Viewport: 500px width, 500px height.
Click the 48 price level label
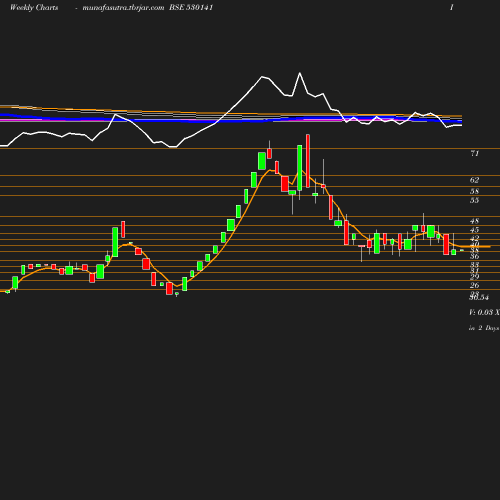click(474, 221)
